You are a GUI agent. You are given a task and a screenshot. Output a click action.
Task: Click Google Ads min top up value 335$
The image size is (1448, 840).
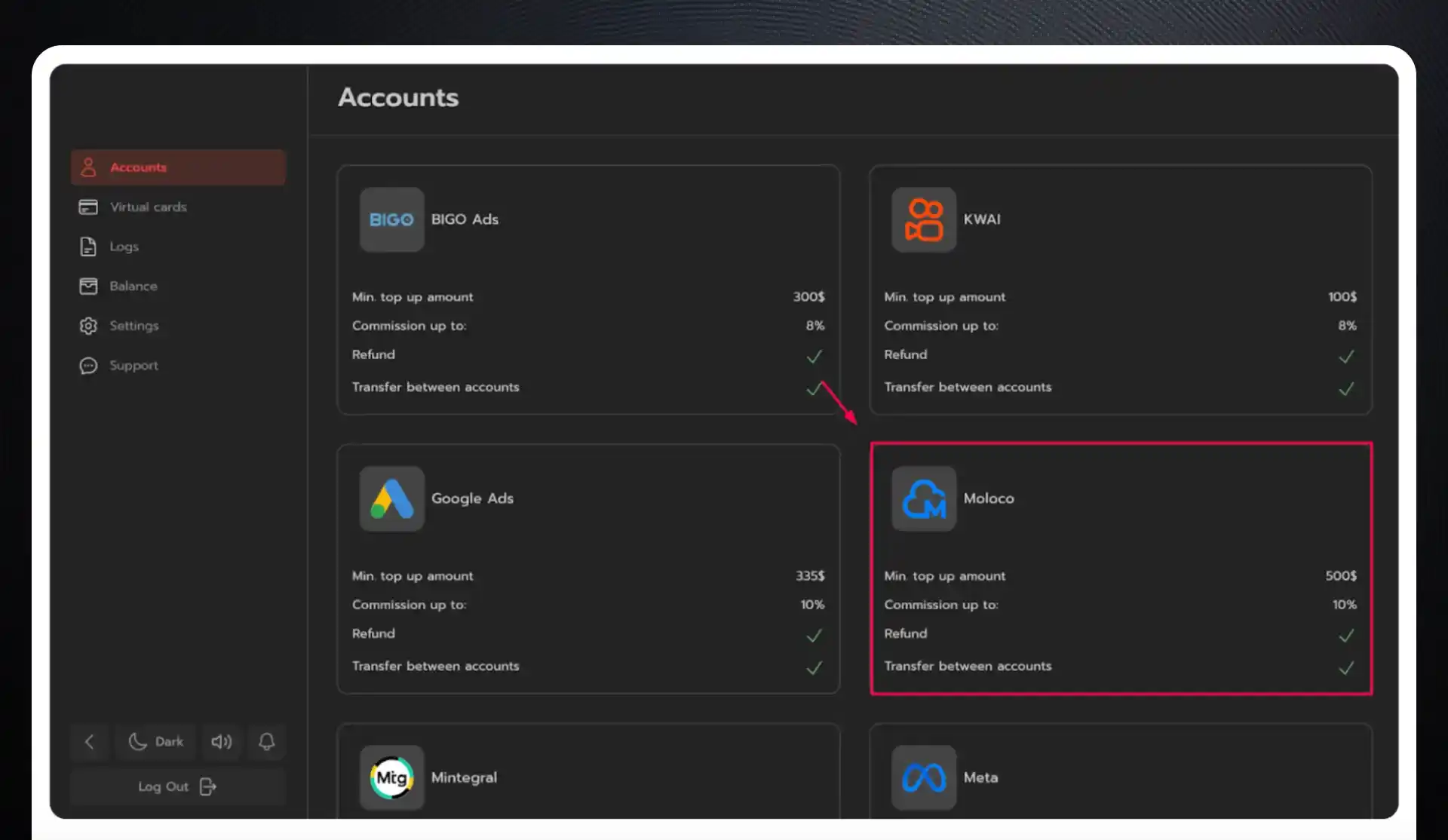pos(810,576)
